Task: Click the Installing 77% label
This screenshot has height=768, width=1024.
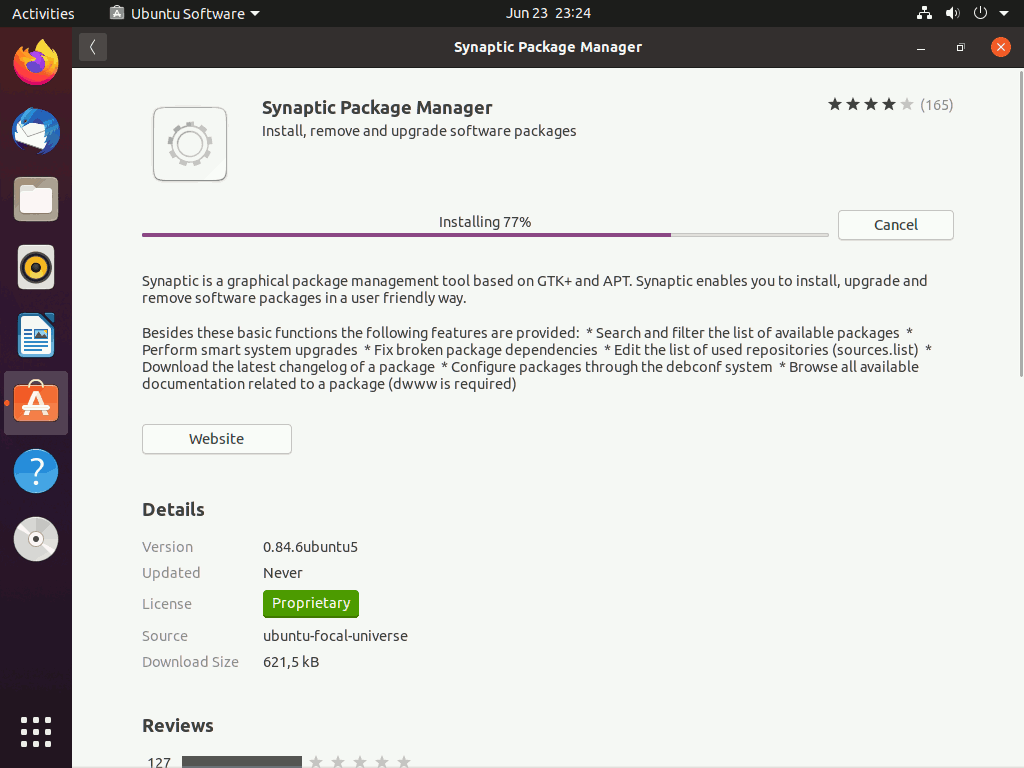Action: pos(485,222)
